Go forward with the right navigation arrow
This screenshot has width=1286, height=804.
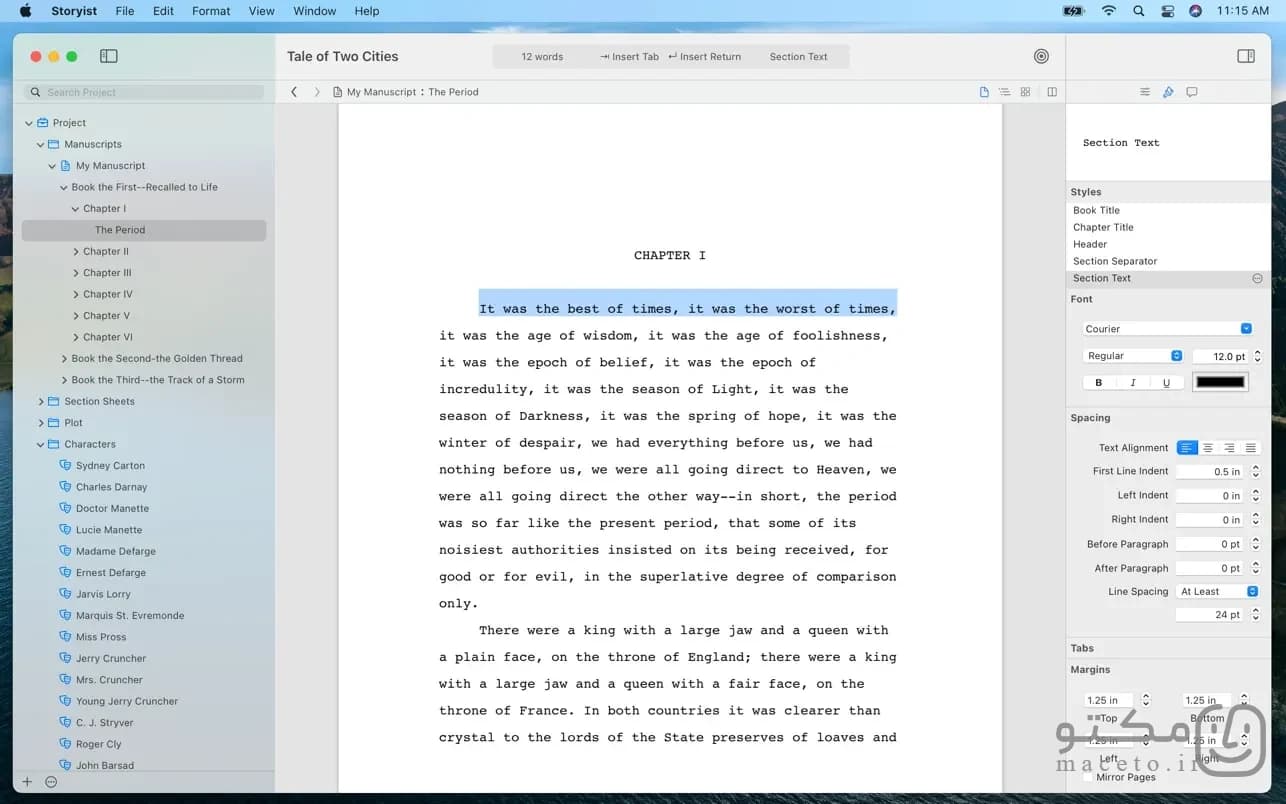[317, 92]
